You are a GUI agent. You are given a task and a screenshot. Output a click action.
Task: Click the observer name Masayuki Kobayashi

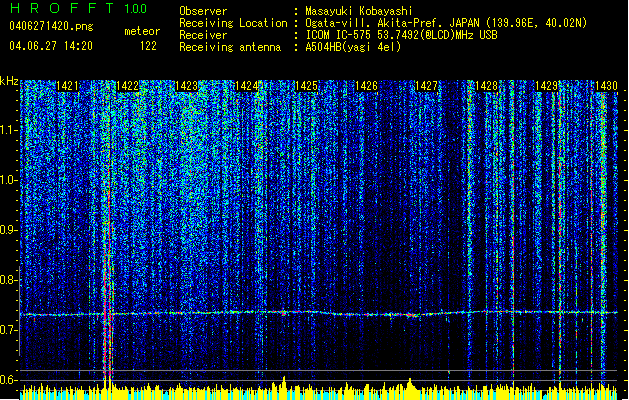(359, 11)
